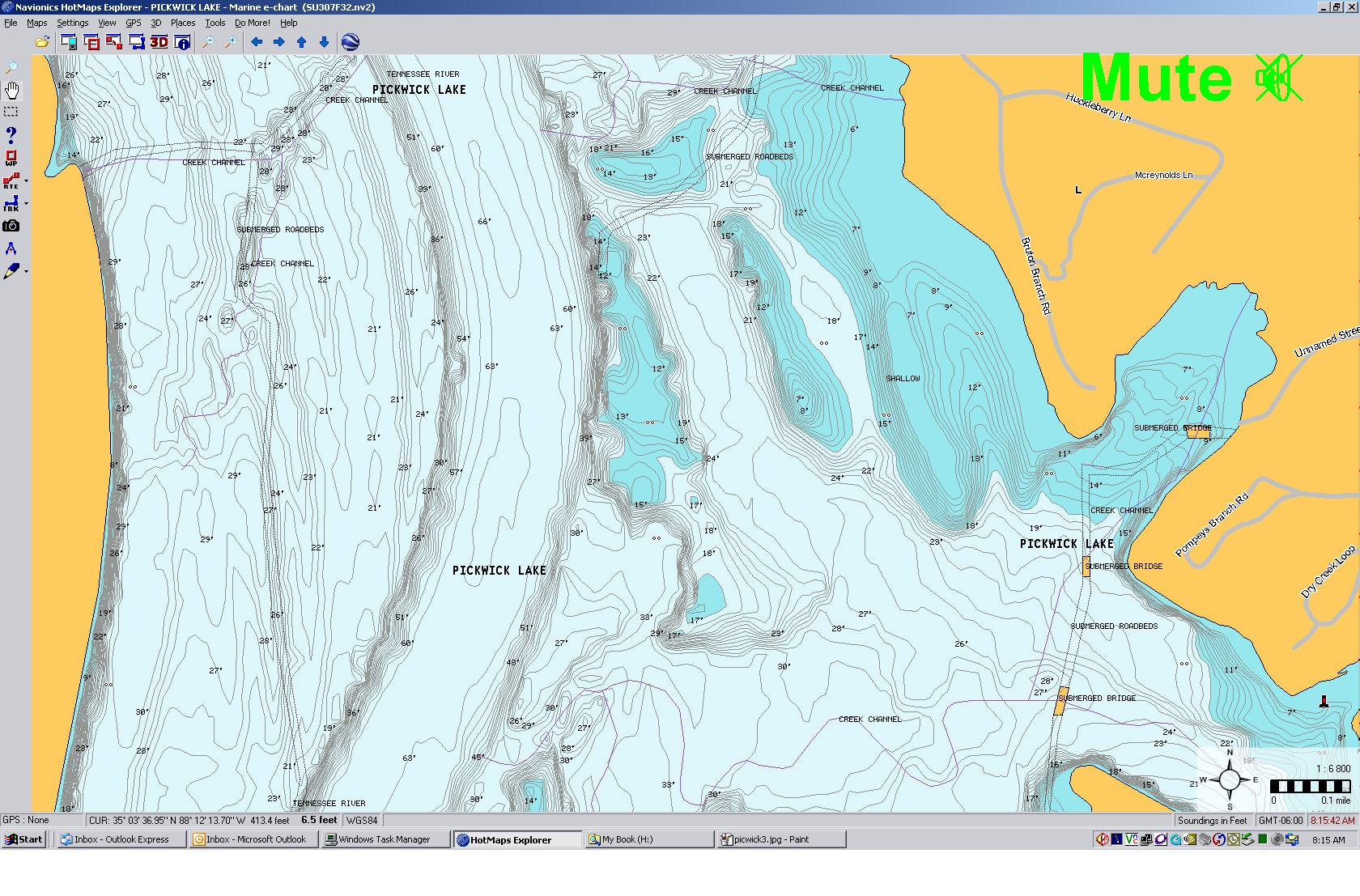Select the compass distance measuring tool

tap(11, 248)
